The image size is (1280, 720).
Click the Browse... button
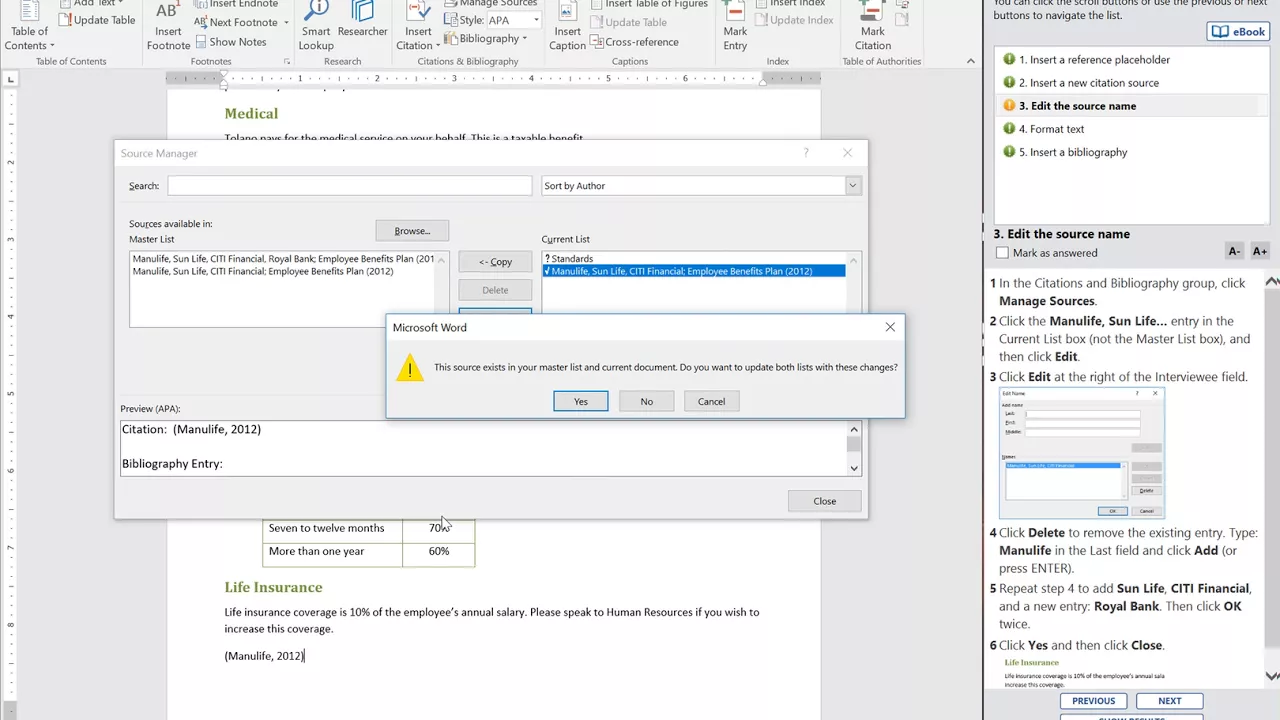click(x=412, y=231)
